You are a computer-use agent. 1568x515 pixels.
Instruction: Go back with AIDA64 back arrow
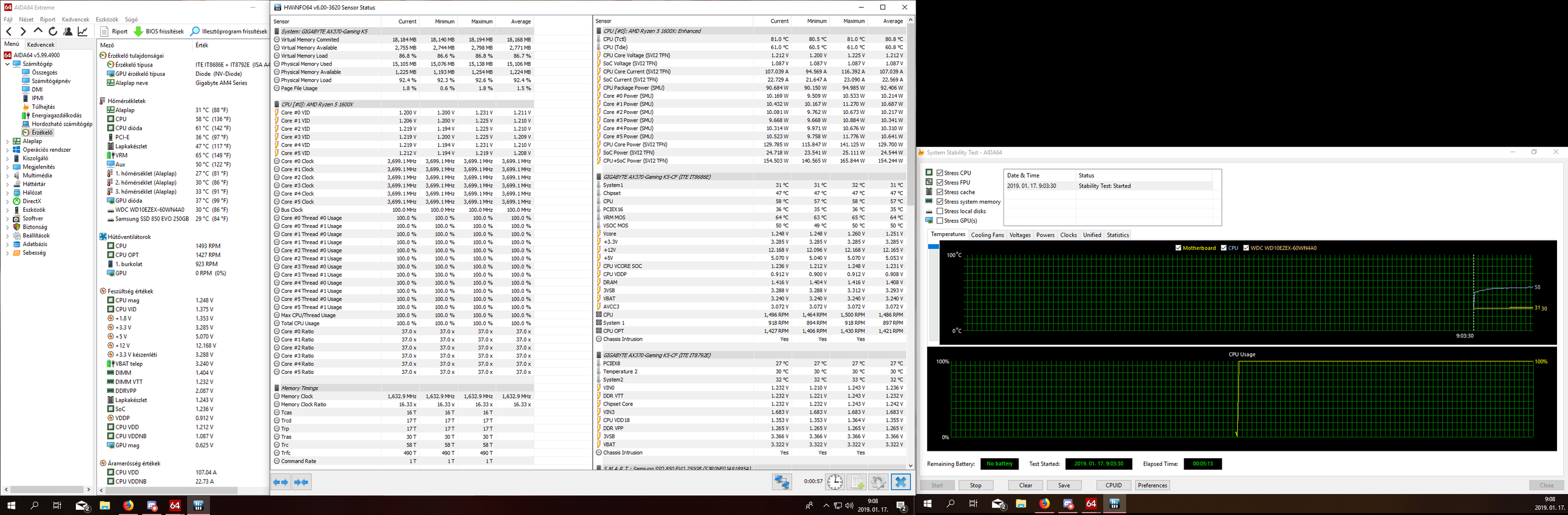[9, 31]
